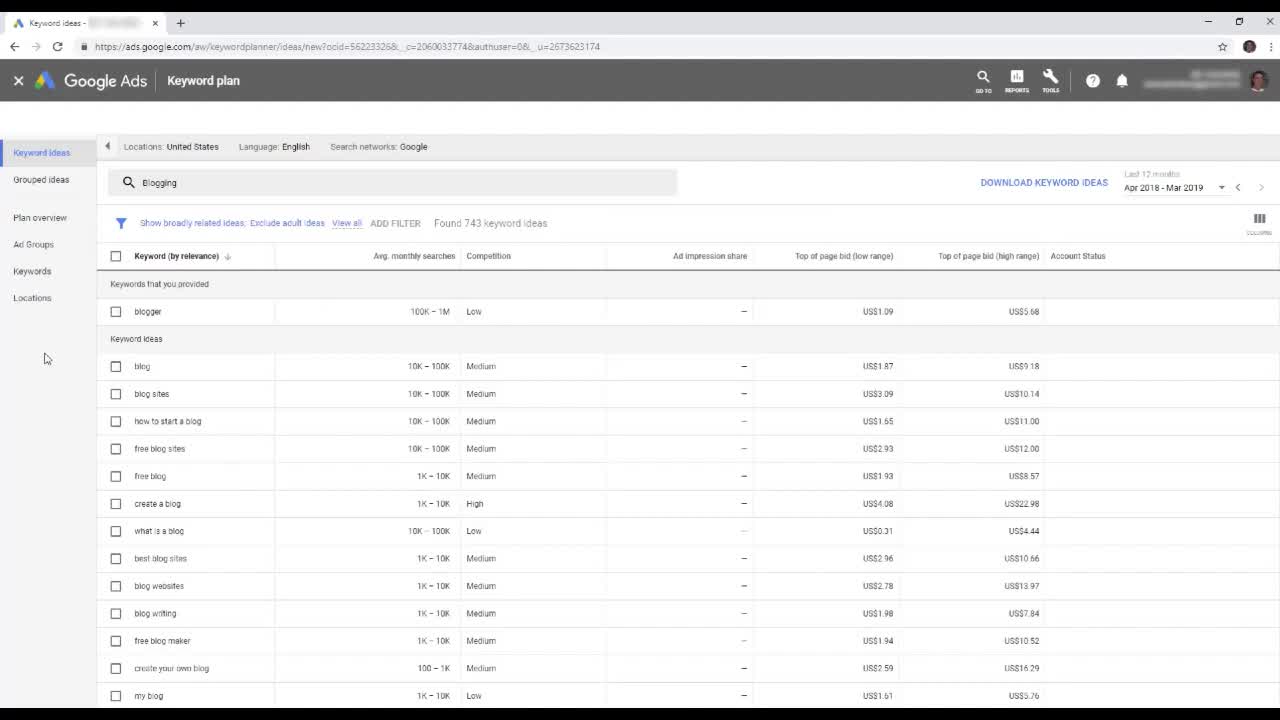Open a new browser tab
This screenshot has width=1280, height=720.
pos(180,23)
